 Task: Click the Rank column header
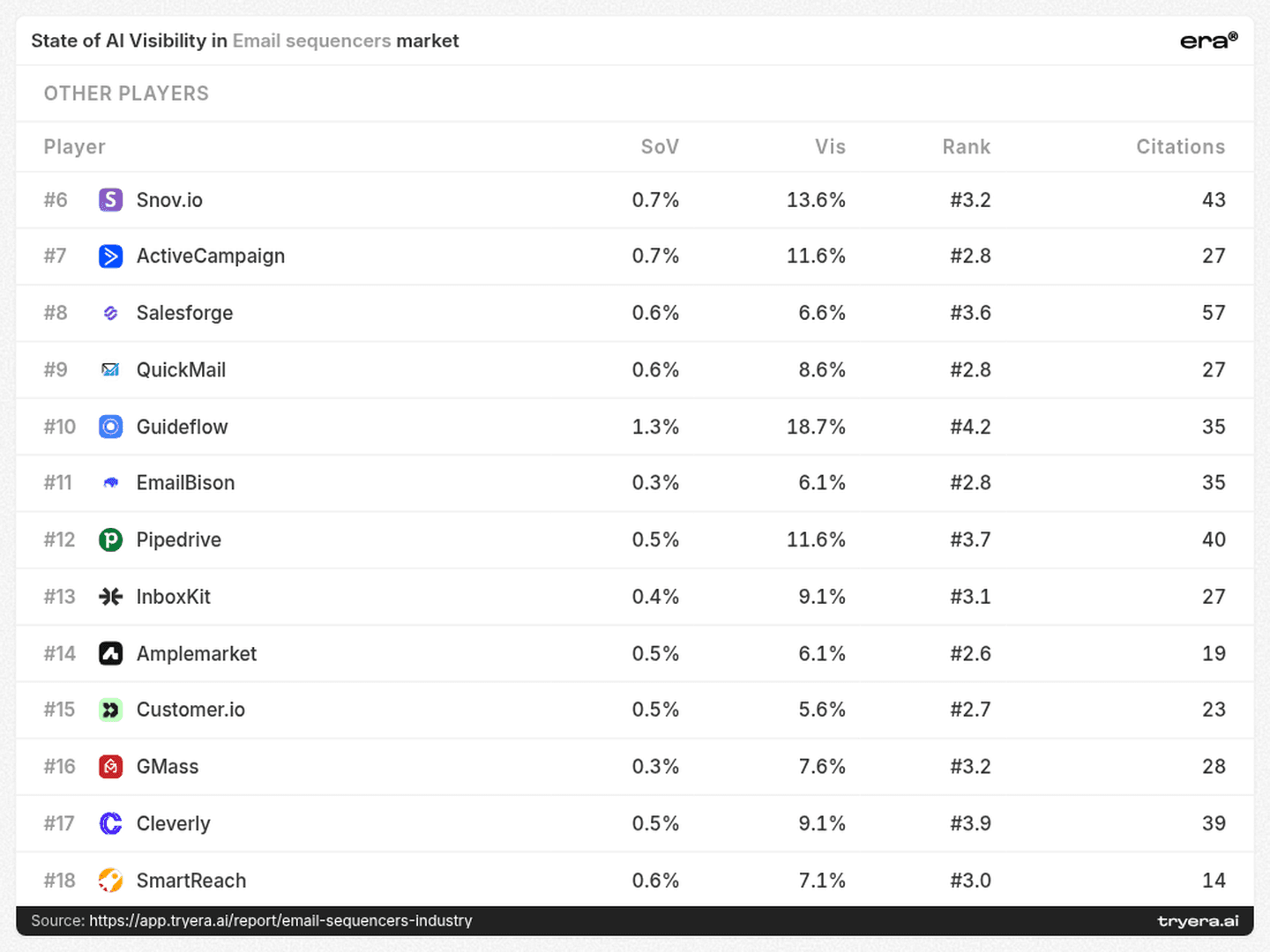(966, 147)
